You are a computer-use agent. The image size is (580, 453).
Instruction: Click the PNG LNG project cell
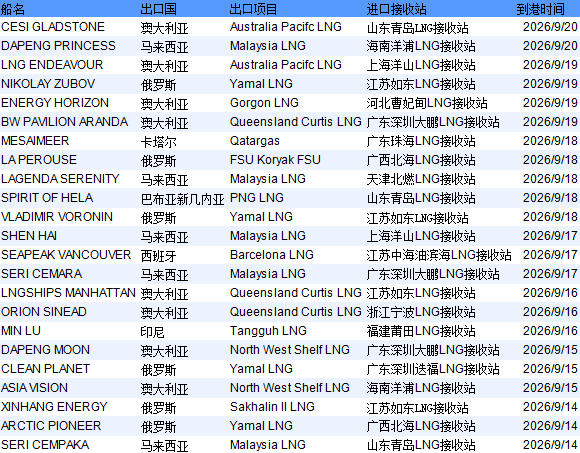click(x=257, y=198)
